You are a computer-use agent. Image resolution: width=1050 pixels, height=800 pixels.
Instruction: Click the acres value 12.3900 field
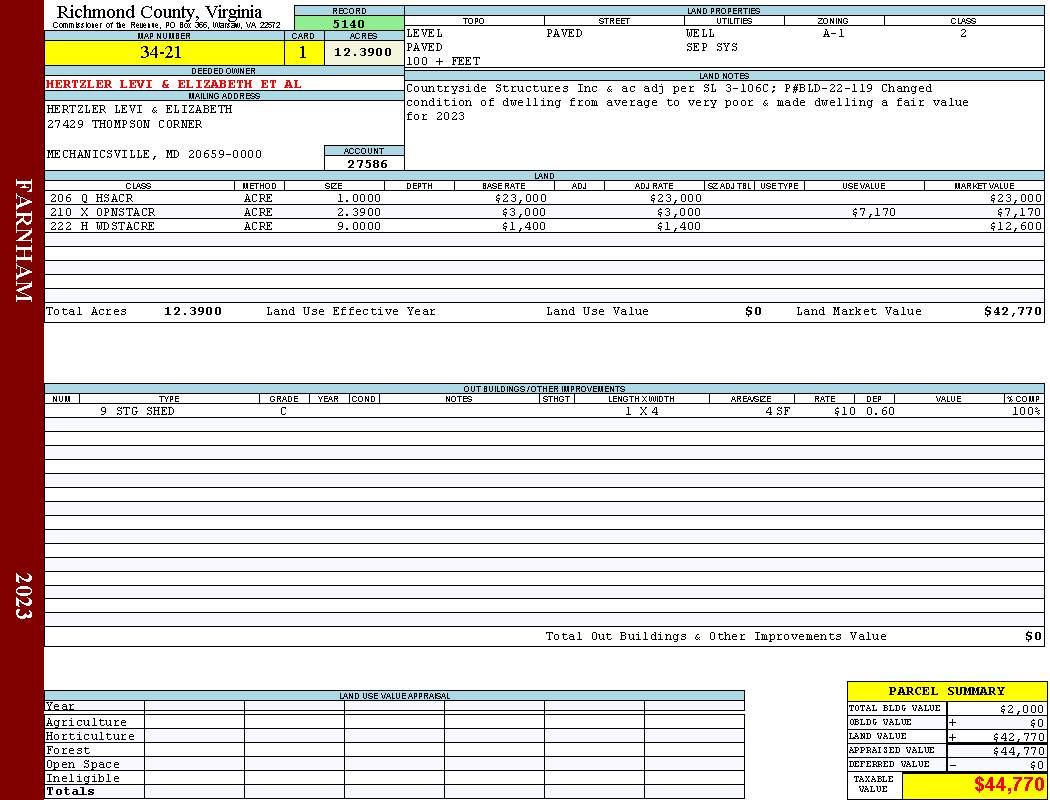pos(364,52)
